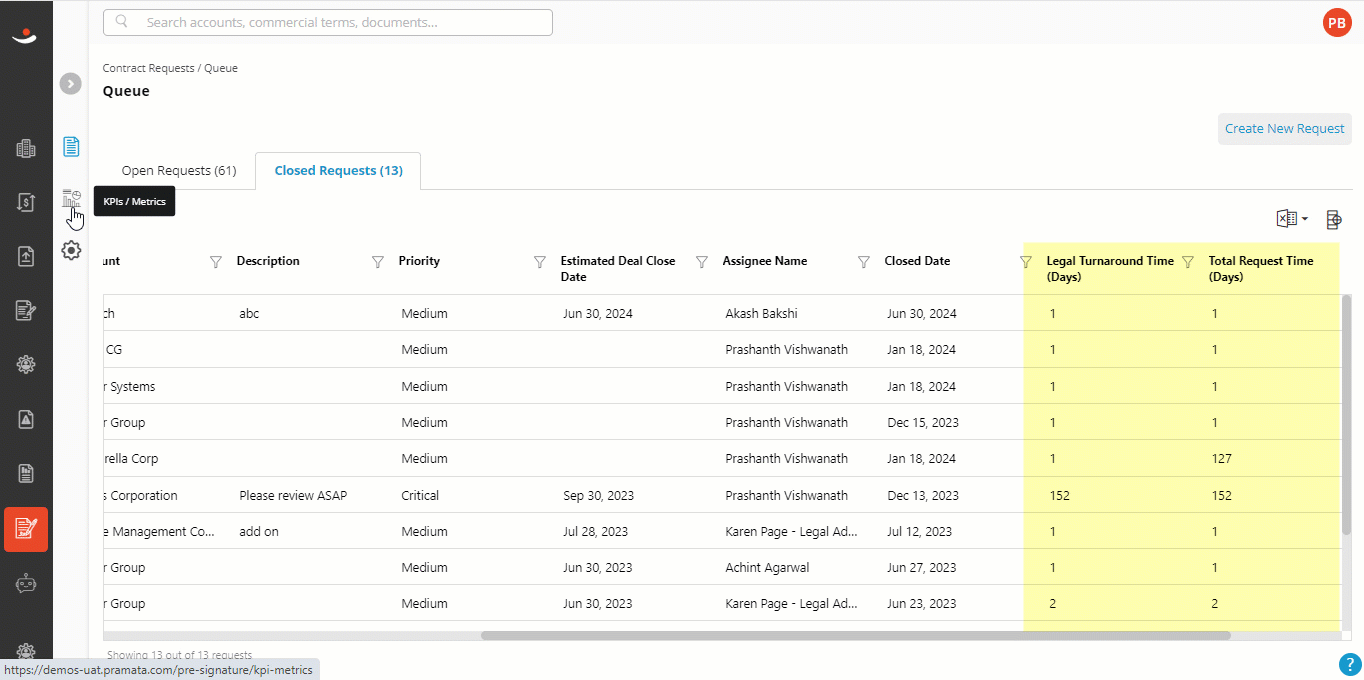1364x680 pixels.
Task: Sort by the Priority column header
Action: [x=419, y=261]
